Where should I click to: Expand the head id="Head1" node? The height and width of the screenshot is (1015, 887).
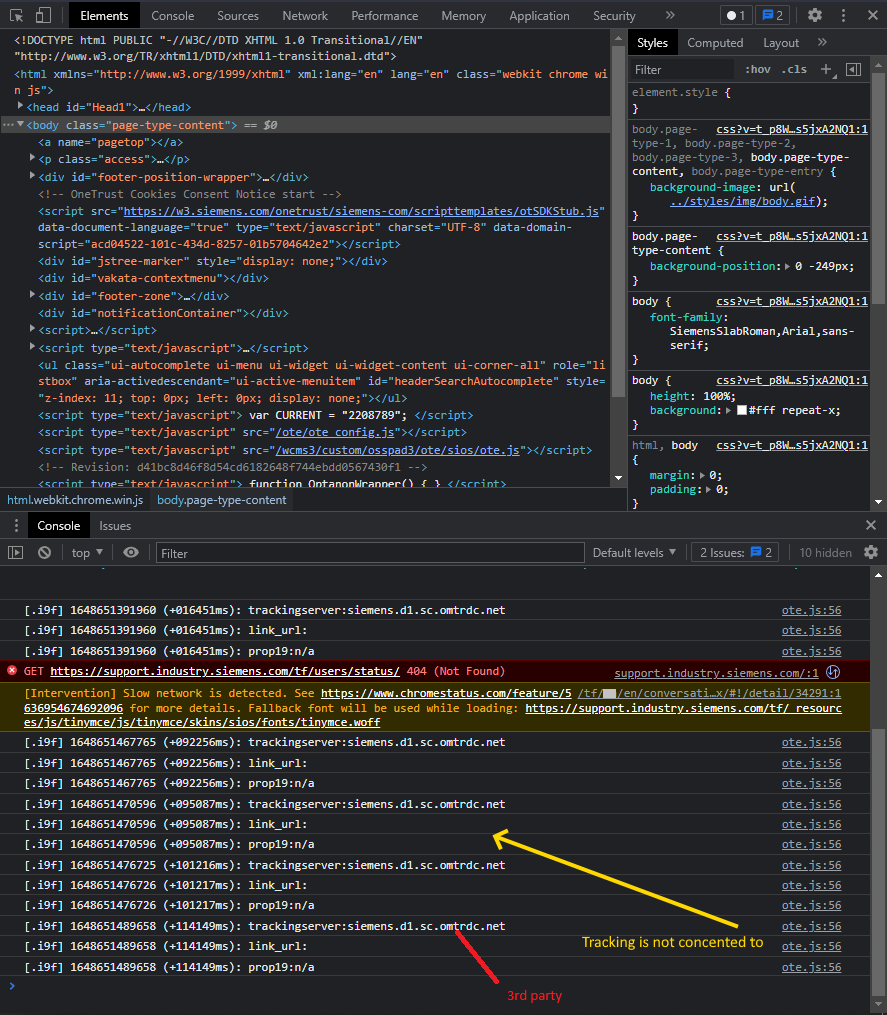(22, 107)
